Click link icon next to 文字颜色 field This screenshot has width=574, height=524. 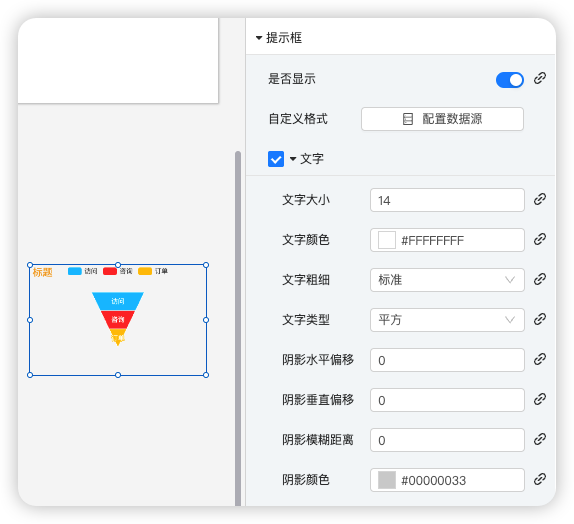(x=540, y=239)
